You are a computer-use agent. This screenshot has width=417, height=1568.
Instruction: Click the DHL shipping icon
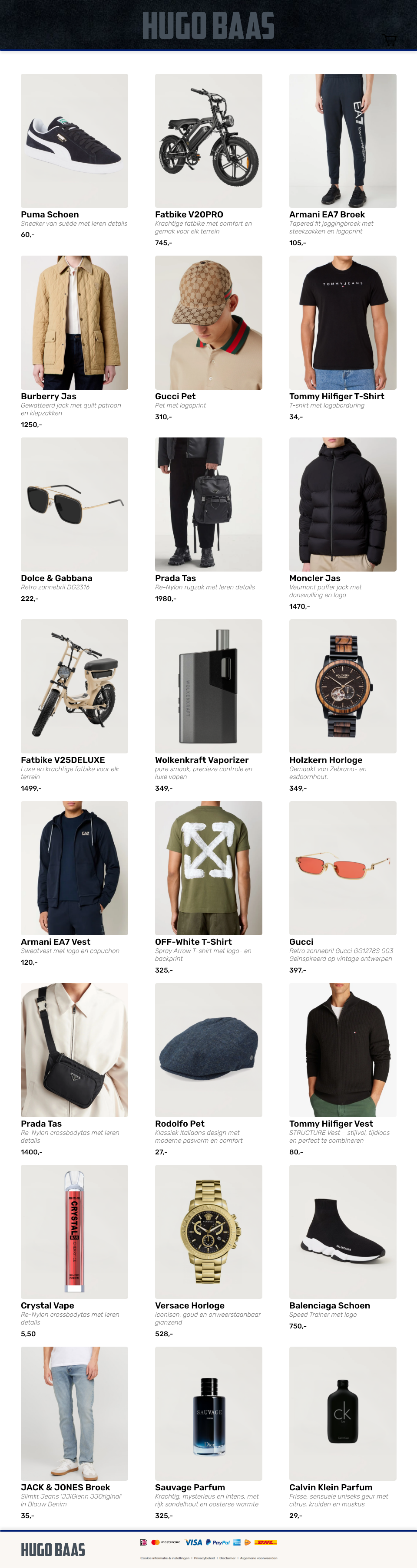[x=266, y=1542]
